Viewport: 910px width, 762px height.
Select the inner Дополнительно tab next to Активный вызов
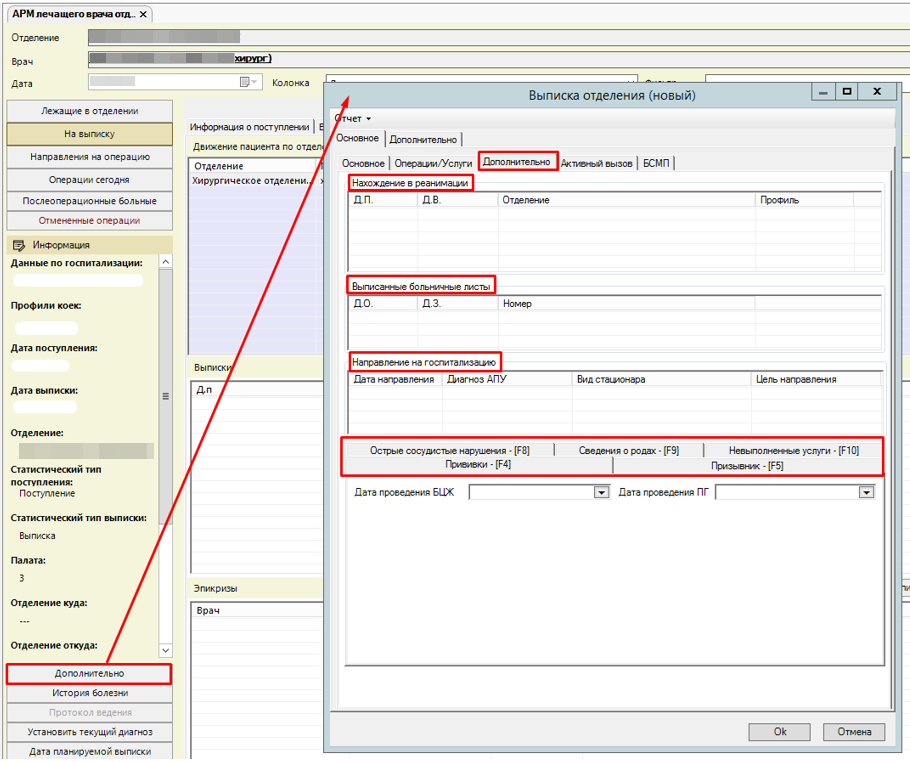[517, 162]
